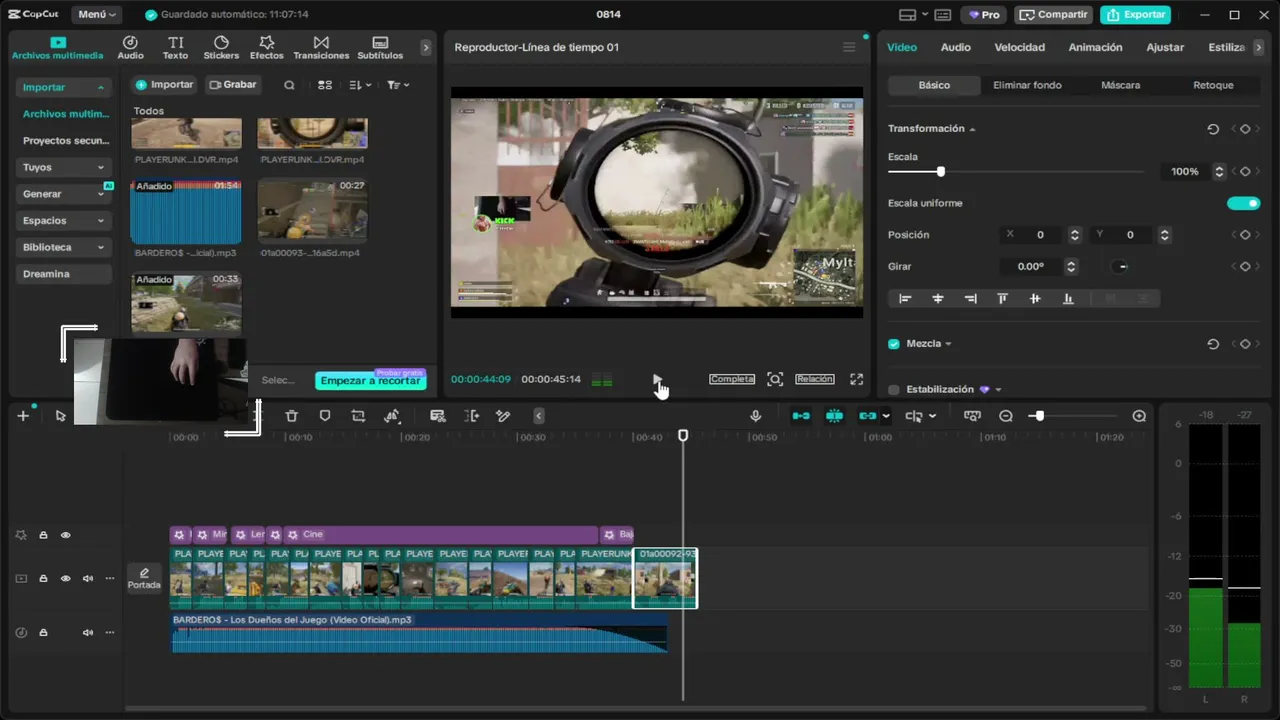Switch to the Animación tab
Screen dimensions: 1280x720
(1095, 47)
